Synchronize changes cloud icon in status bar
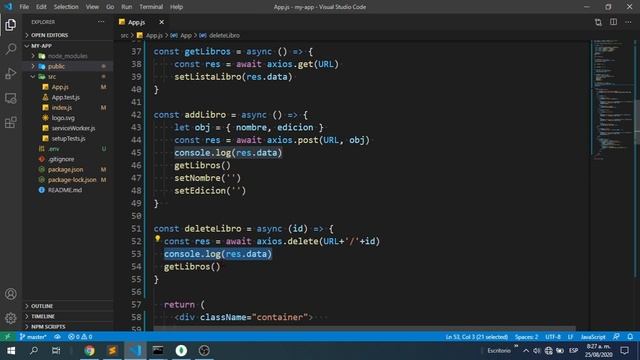Image resolution: width=640 pixels, height=360 pixels. click(58, 337)
